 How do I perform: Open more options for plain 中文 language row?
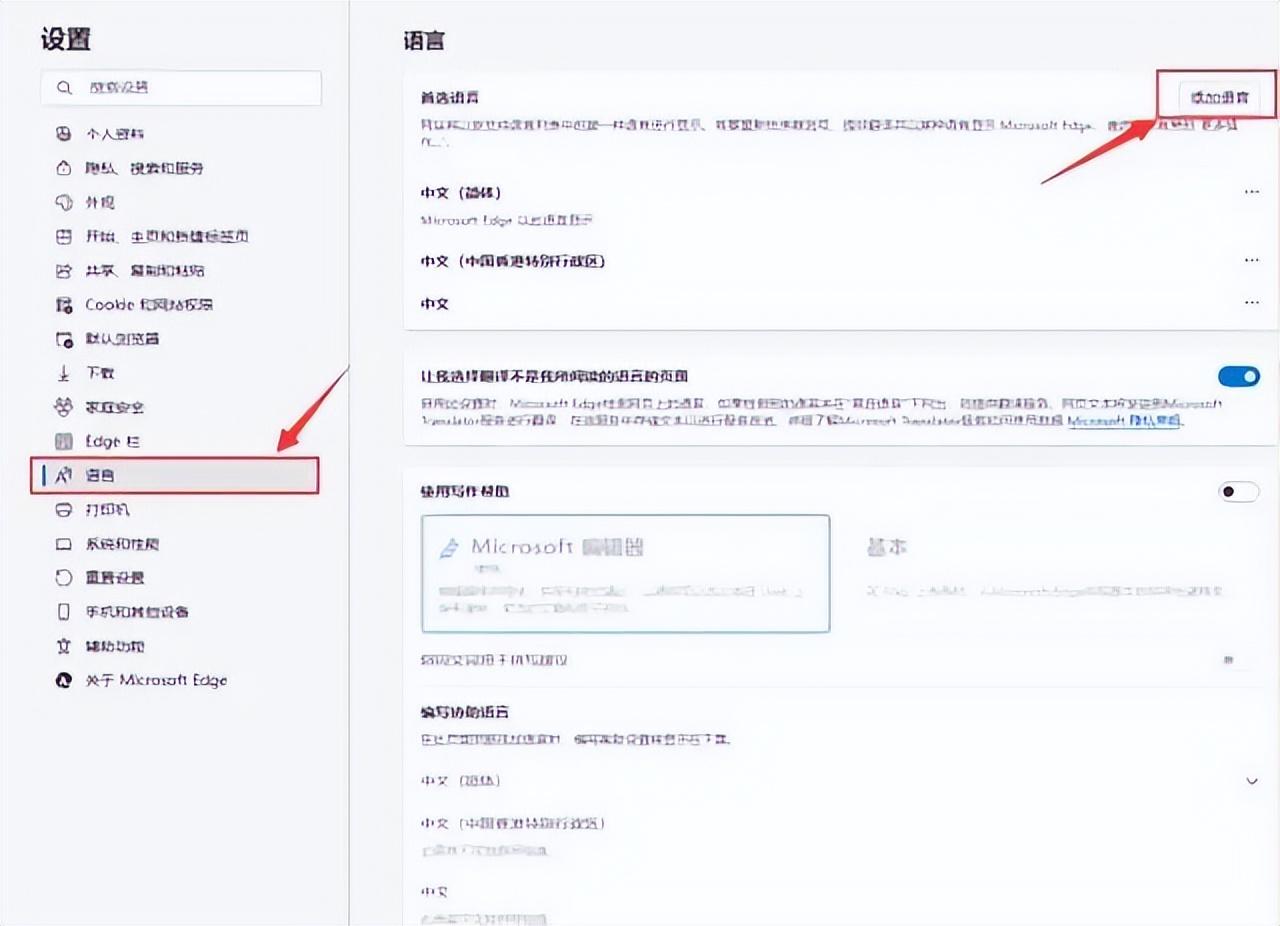(1252, 302)
